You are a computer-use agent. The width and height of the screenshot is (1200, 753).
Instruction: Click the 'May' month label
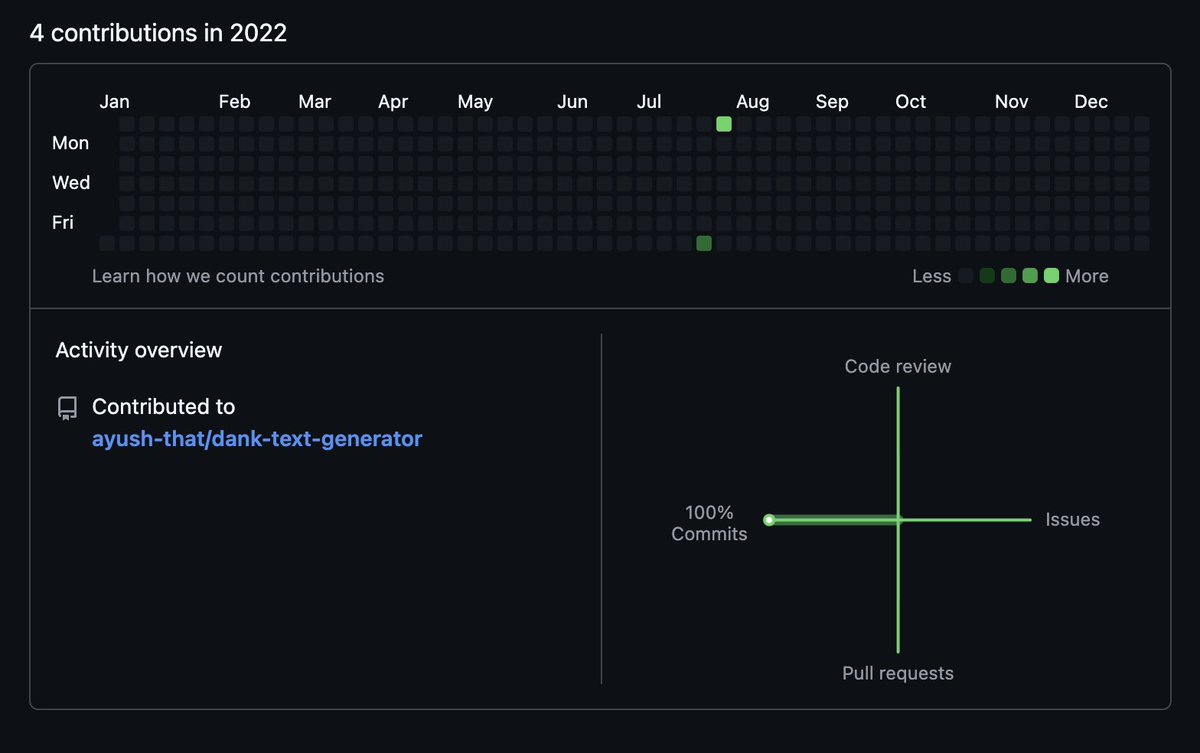point(475,102)
